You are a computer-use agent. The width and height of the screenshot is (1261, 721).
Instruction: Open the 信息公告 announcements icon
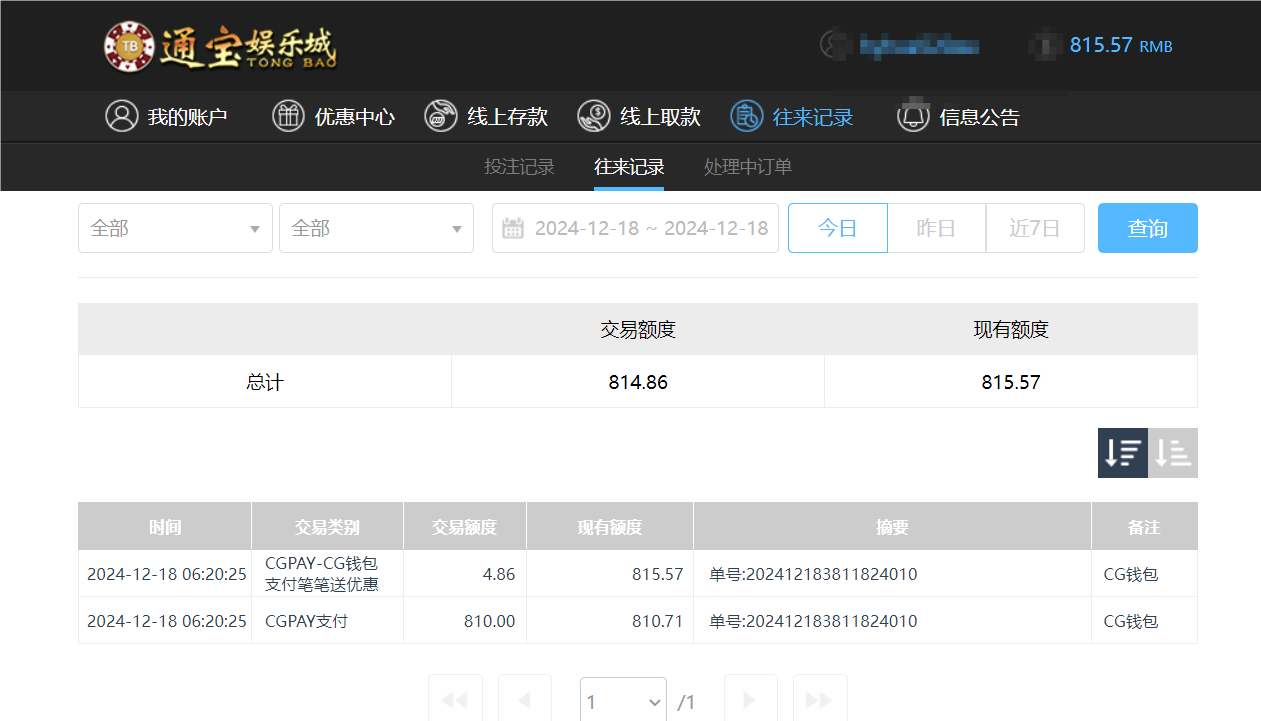click(x=912, y=115)
